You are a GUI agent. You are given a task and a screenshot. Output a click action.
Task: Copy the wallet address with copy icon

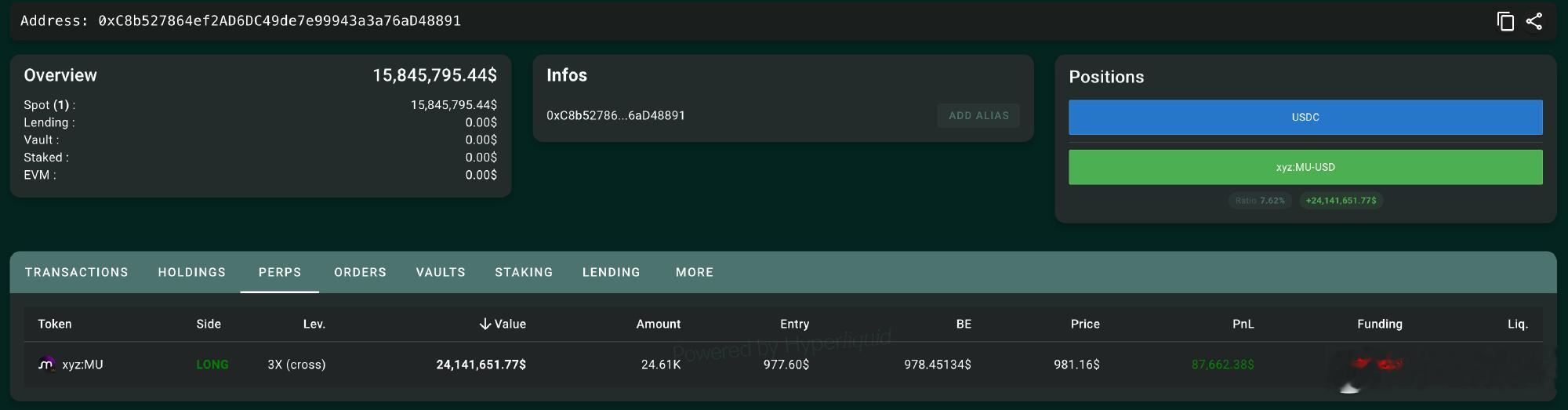pos(1505,21)
